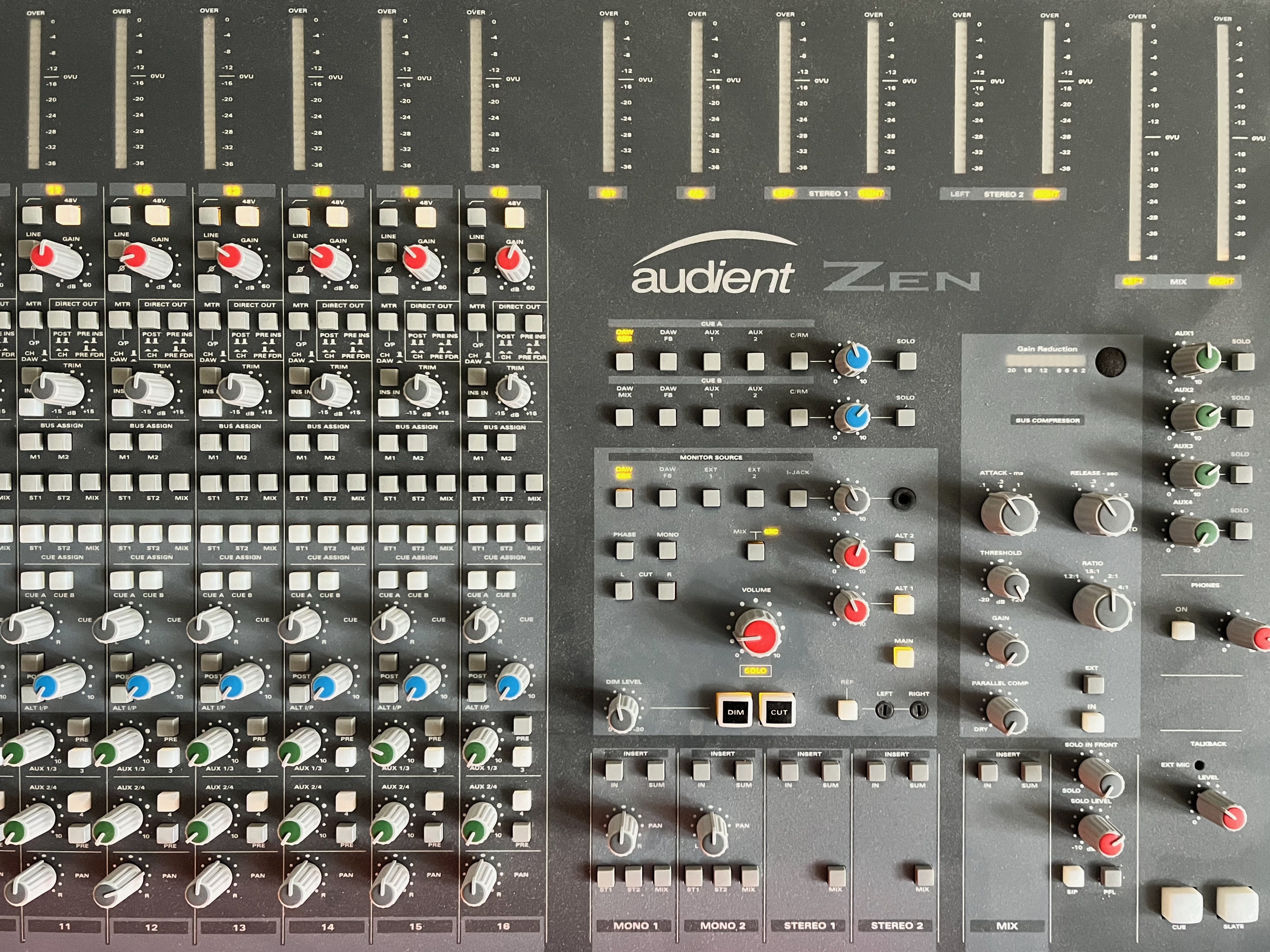Click the STEREO 1 insert SUM button

pos(830,771)
